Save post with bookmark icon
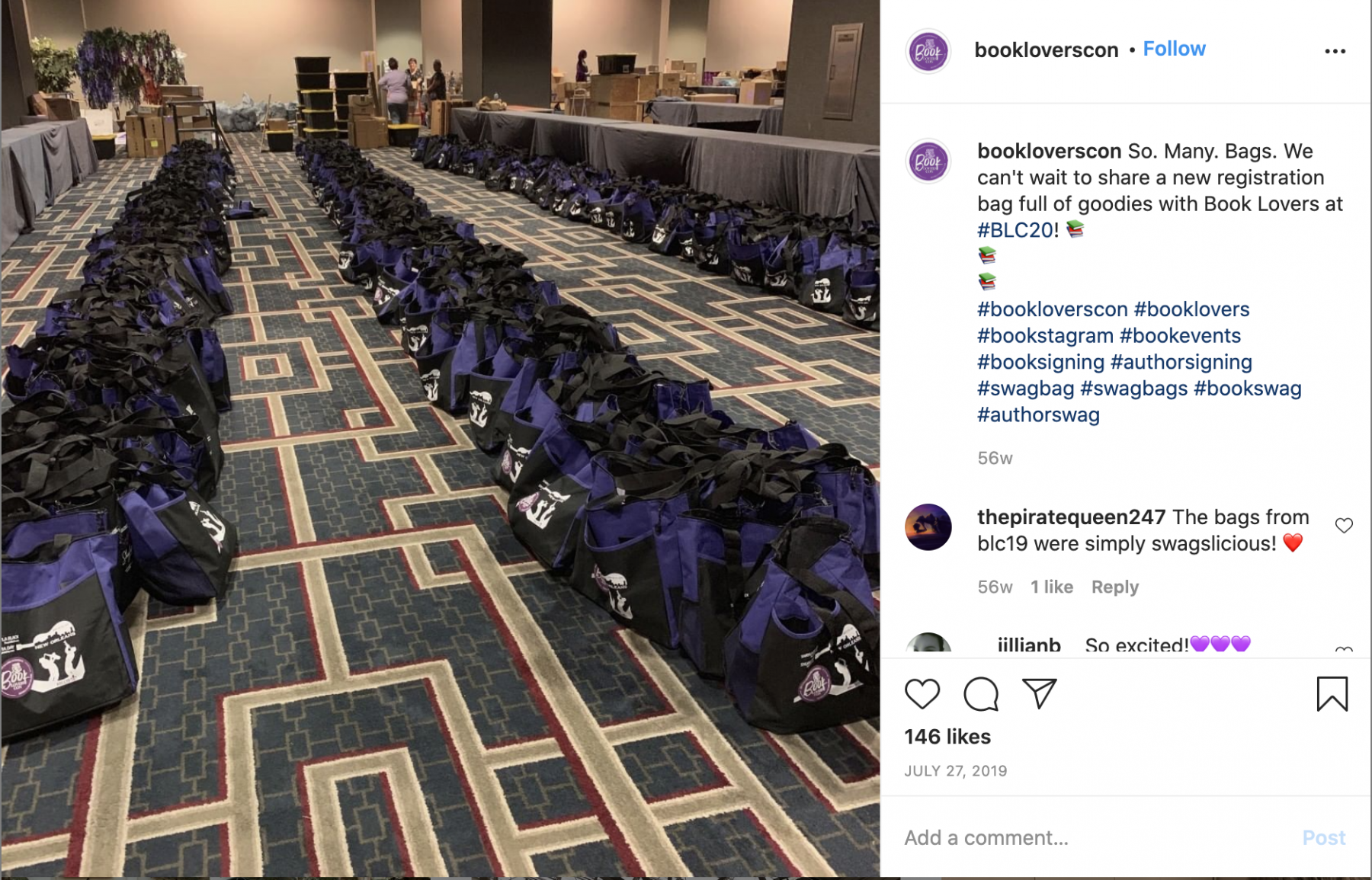This screenshot has height=880, width=1372. [x=1332, y=693]
